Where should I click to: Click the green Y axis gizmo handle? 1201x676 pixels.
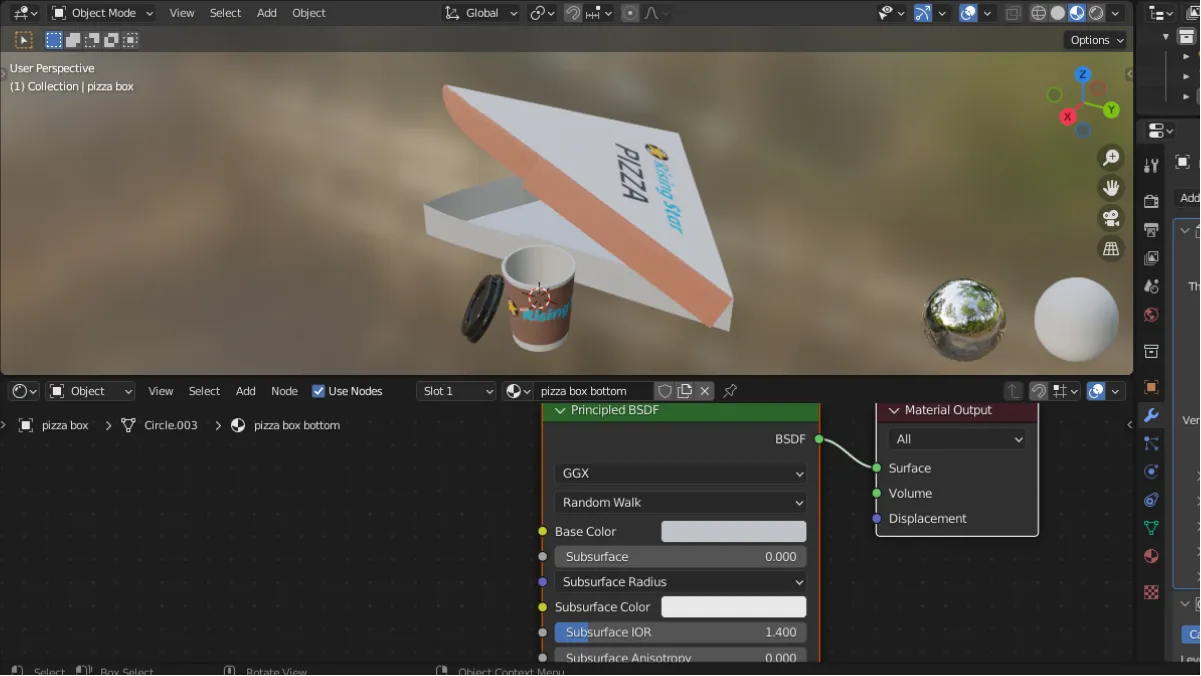[1112, 110]
